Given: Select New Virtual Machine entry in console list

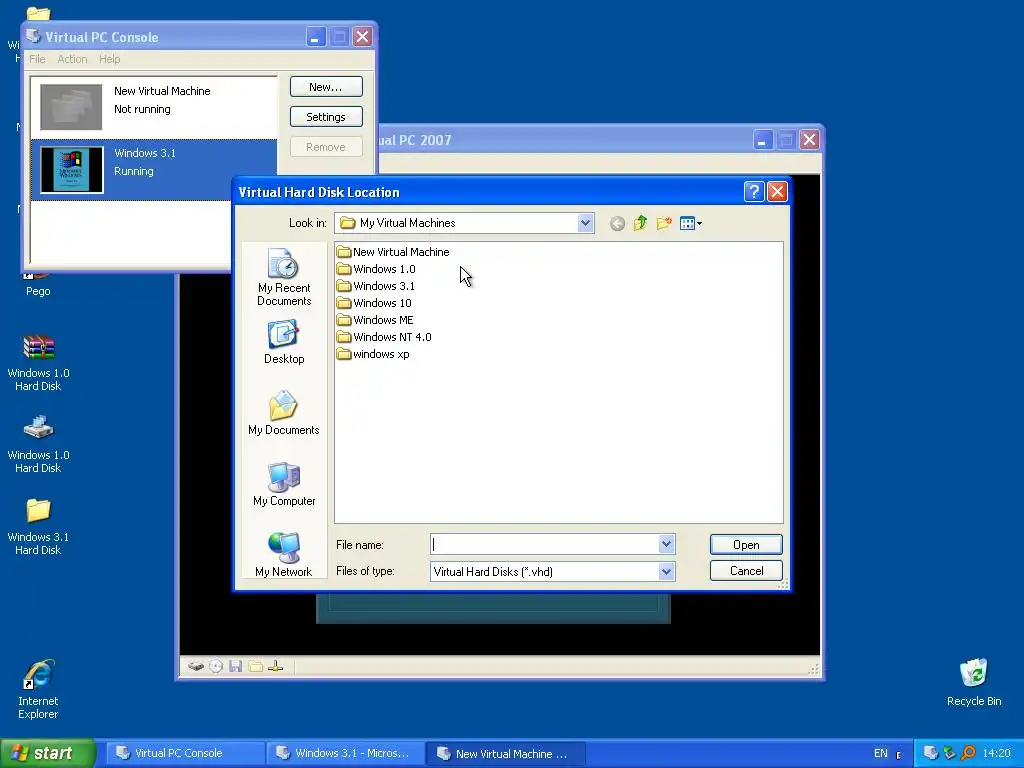Looking at the screenshot, I should tap(154, 107).
